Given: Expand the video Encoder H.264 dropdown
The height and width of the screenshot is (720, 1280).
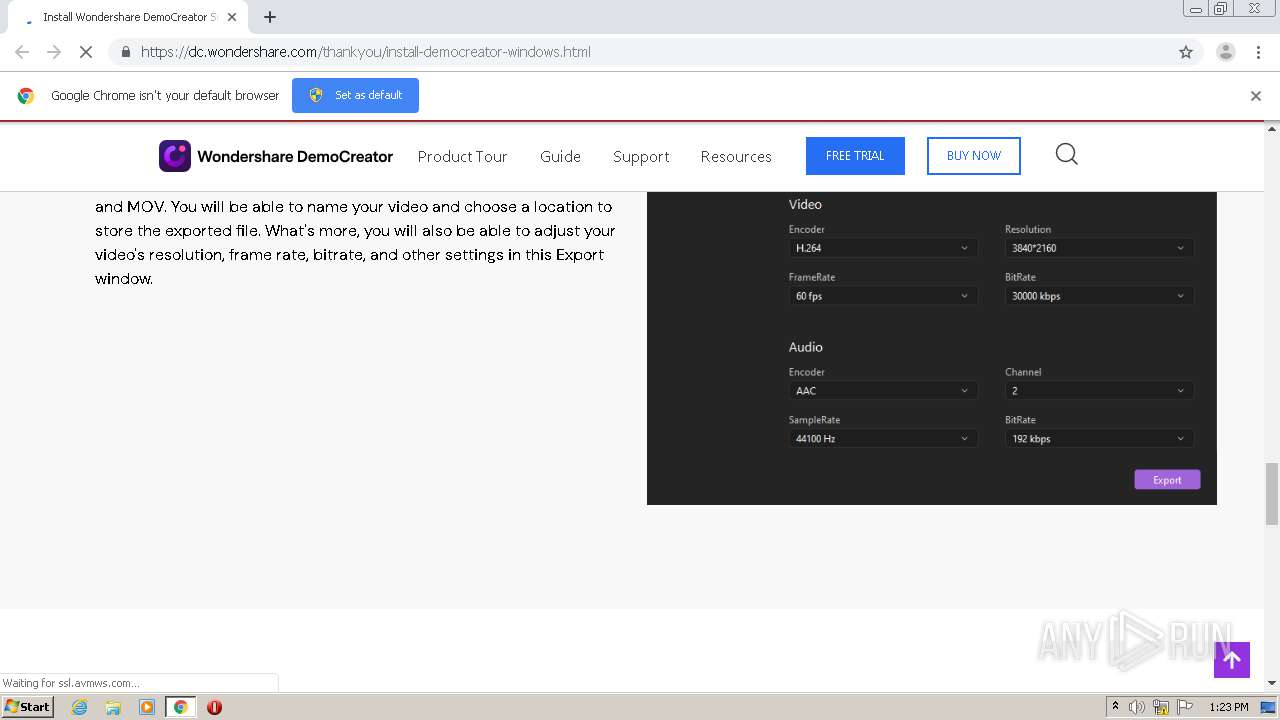Looking at the screenshot, I should (x=883, y=248).
